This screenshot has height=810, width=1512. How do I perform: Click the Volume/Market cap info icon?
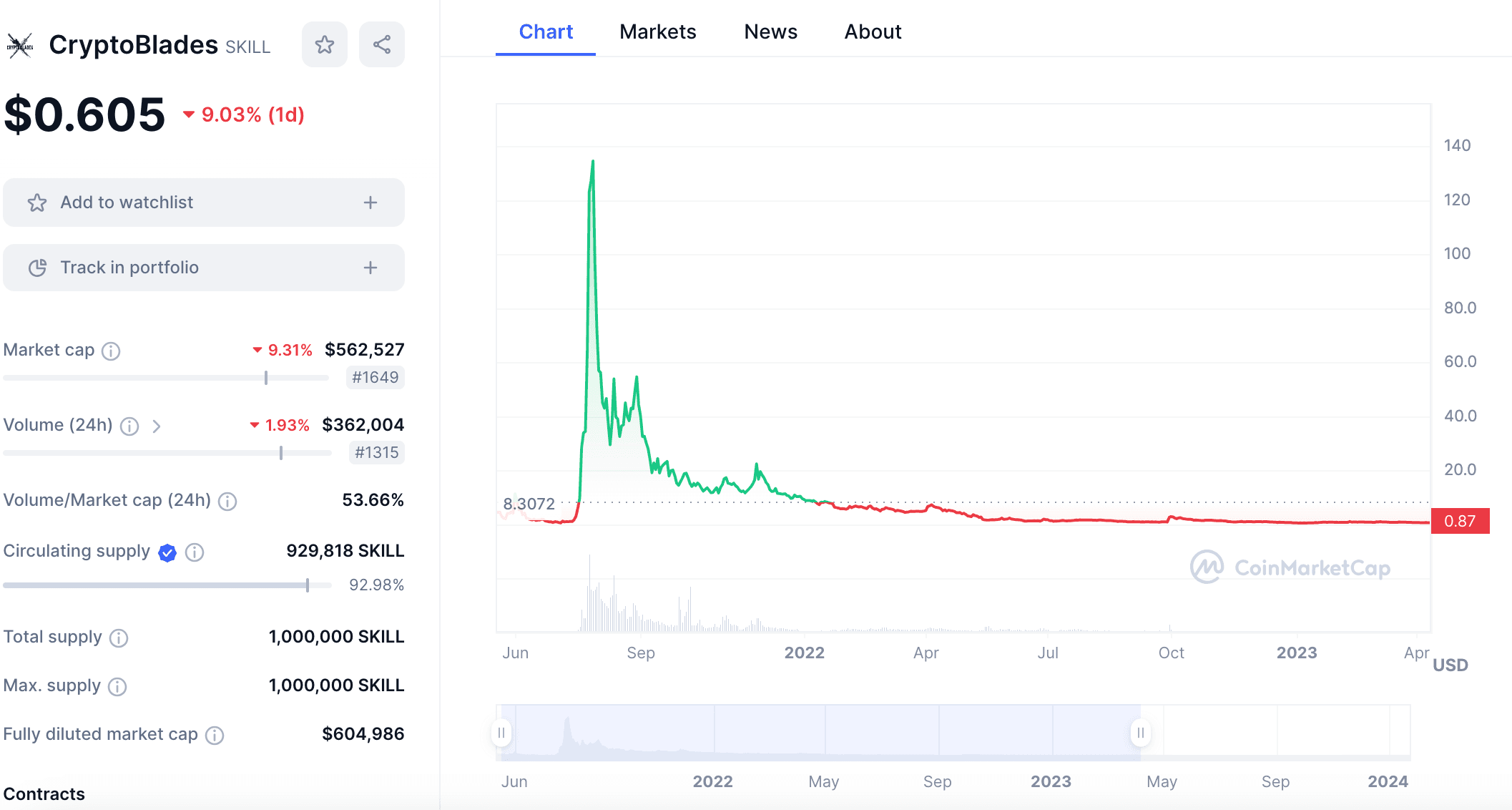pyautogui.click(x=227, y=501)
